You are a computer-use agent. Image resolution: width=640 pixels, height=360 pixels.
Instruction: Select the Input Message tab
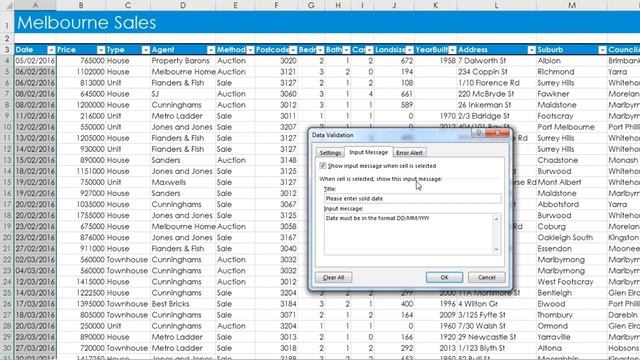click(x=369, y=152)
